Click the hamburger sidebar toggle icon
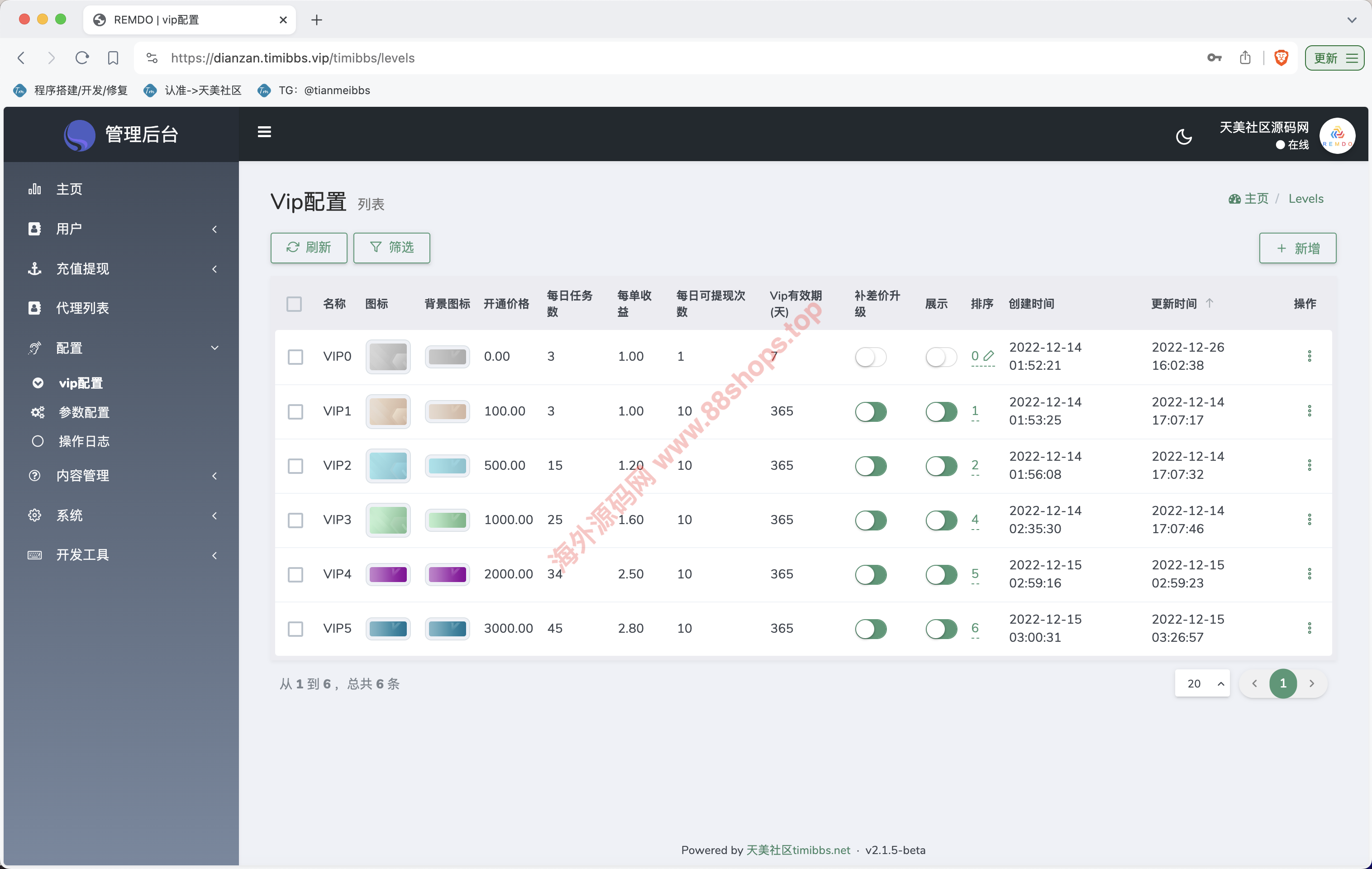This screenshot has height=869, width=1372. click(264, 132)
